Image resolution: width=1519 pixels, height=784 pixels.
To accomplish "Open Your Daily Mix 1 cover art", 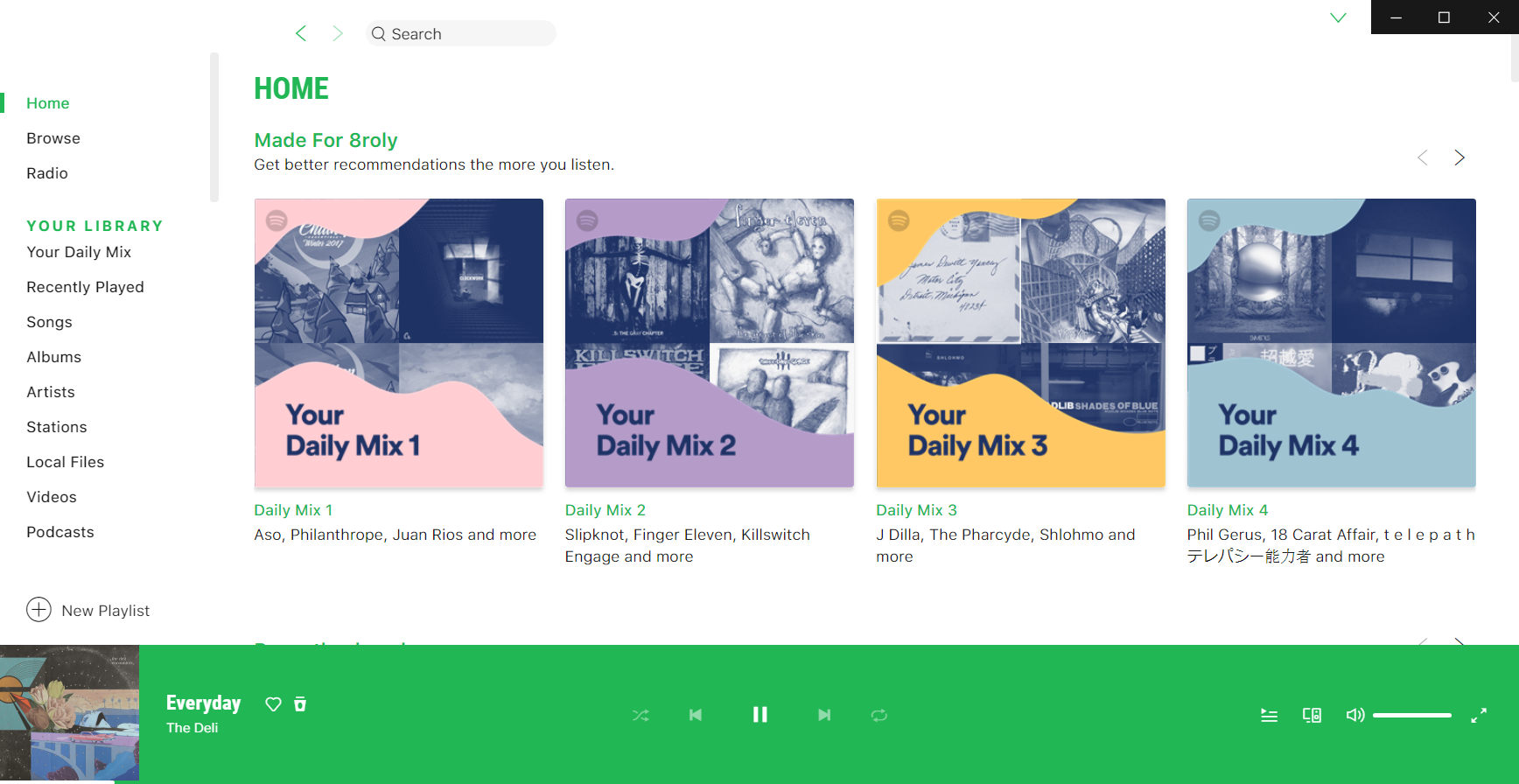I will click(399, 343).
